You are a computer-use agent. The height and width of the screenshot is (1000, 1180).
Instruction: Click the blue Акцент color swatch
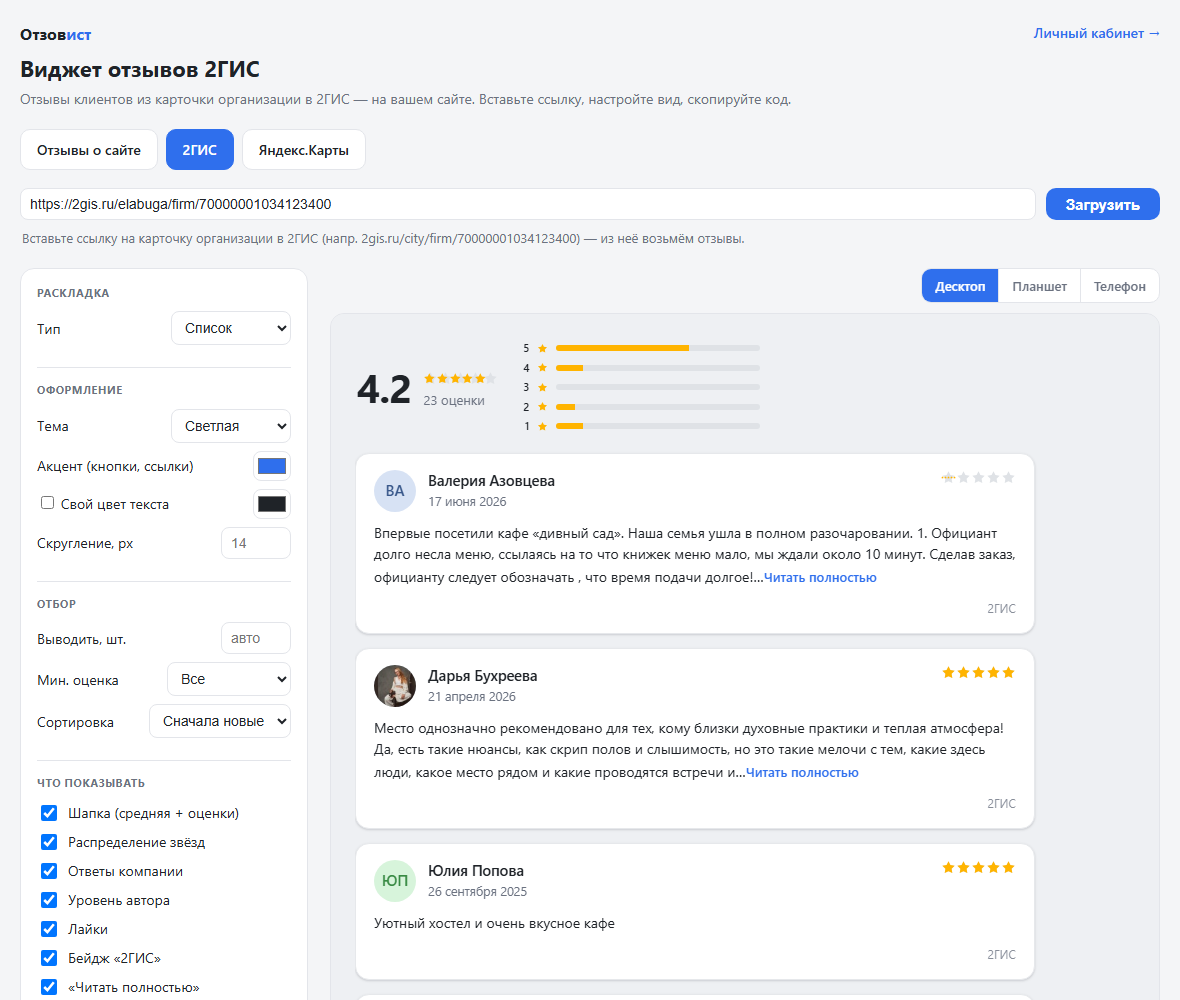(272, 466)
